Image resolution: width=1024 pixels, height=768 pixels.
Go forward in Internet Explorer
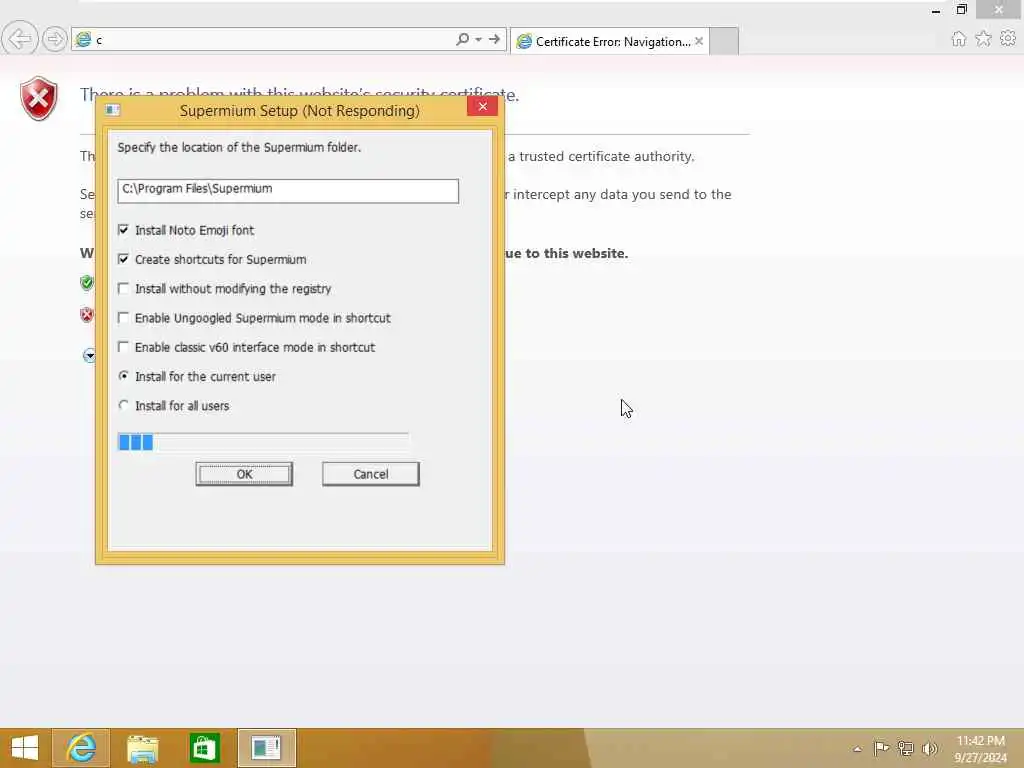(54, 39)
